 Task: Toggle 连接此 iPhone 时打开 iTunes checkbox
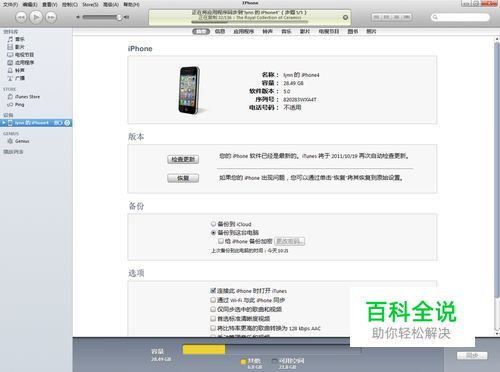tap(213, 290)
